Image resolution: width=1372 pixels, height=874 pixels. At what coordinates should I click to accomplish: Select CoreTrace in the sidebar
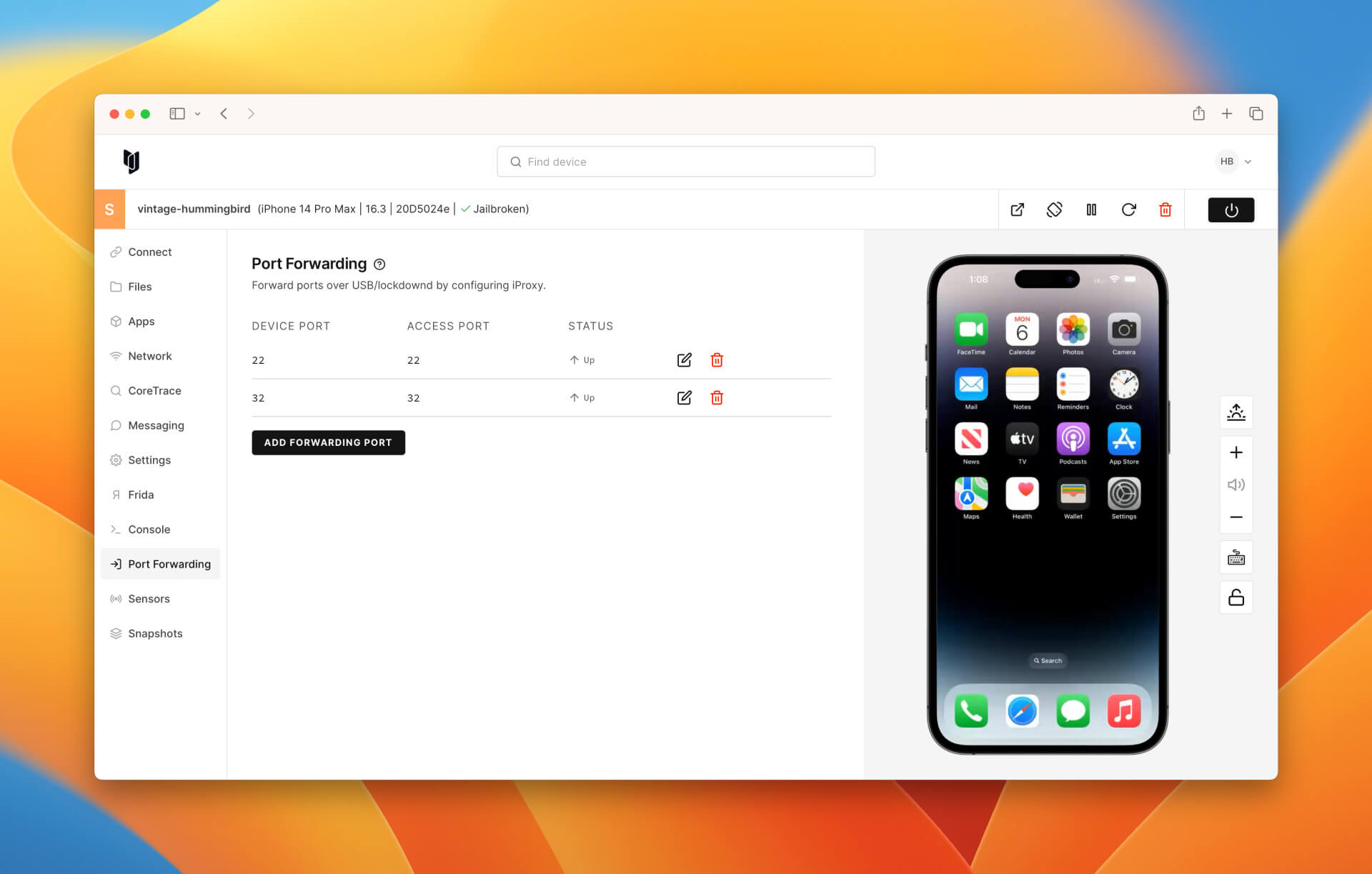click(160, 391)
